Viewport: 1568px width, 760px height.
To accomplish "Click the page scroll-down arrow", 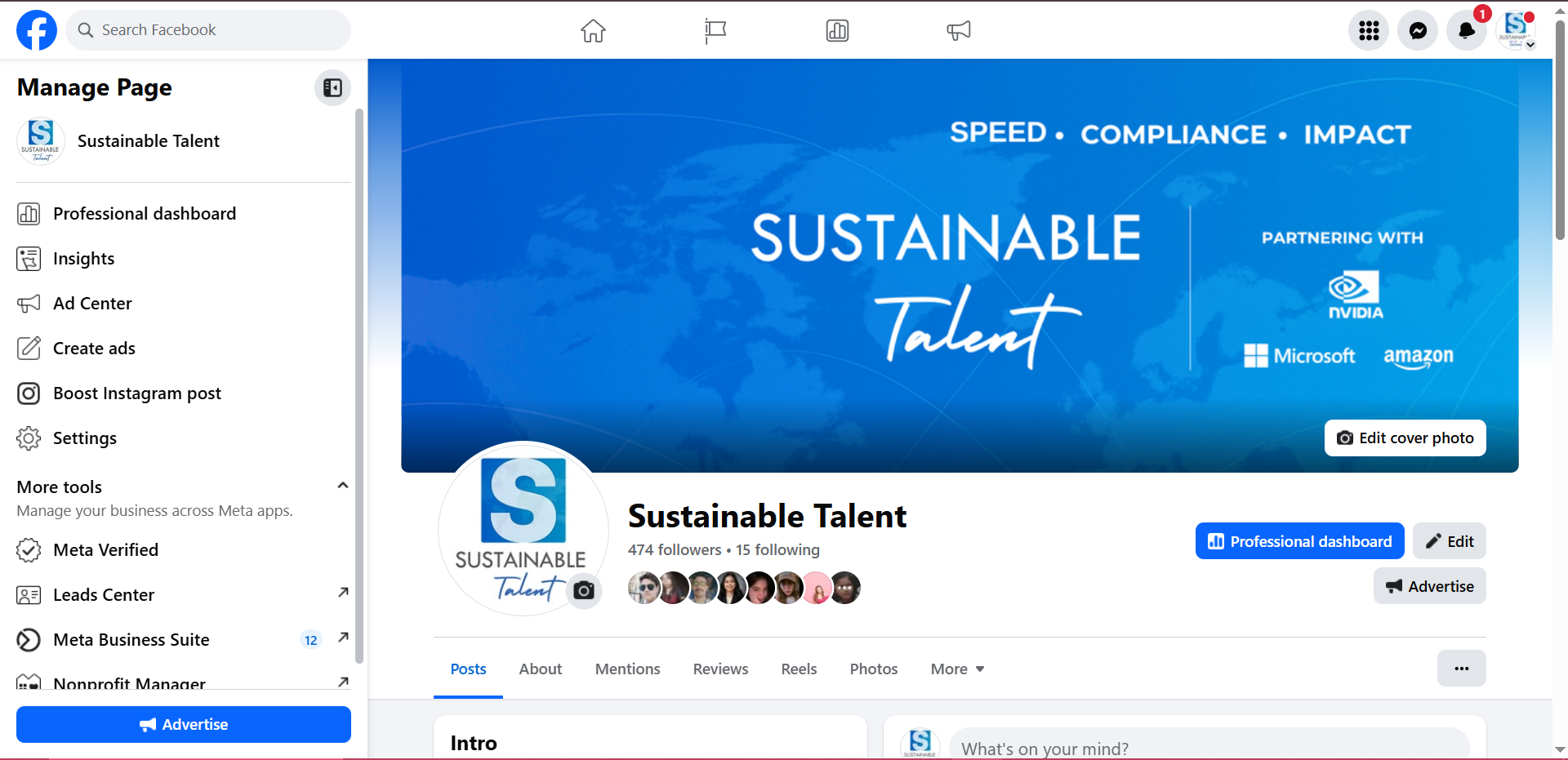I will [x=1560, y=749].
